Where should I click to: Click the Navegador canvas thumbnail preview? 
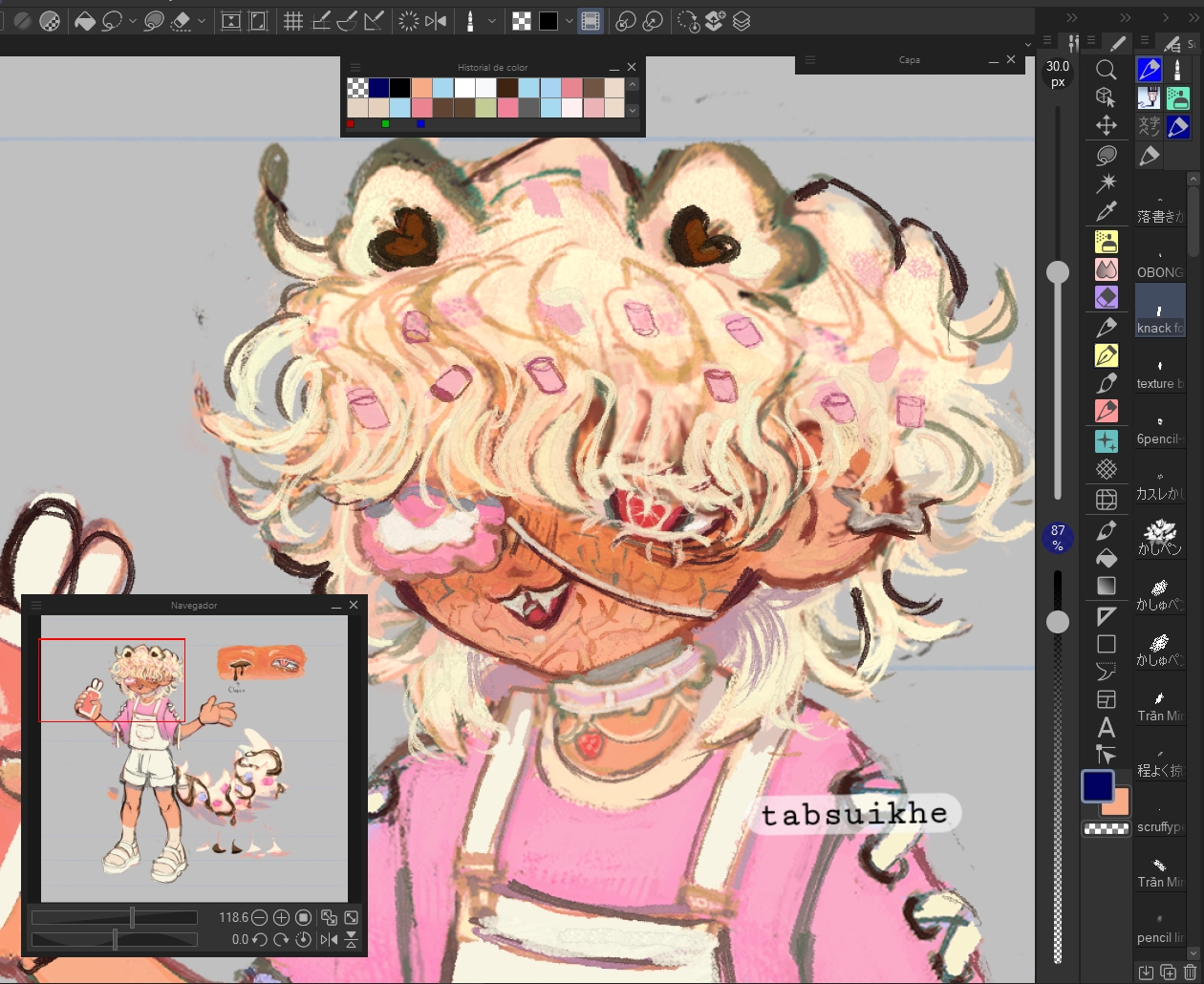pos(194,758)
